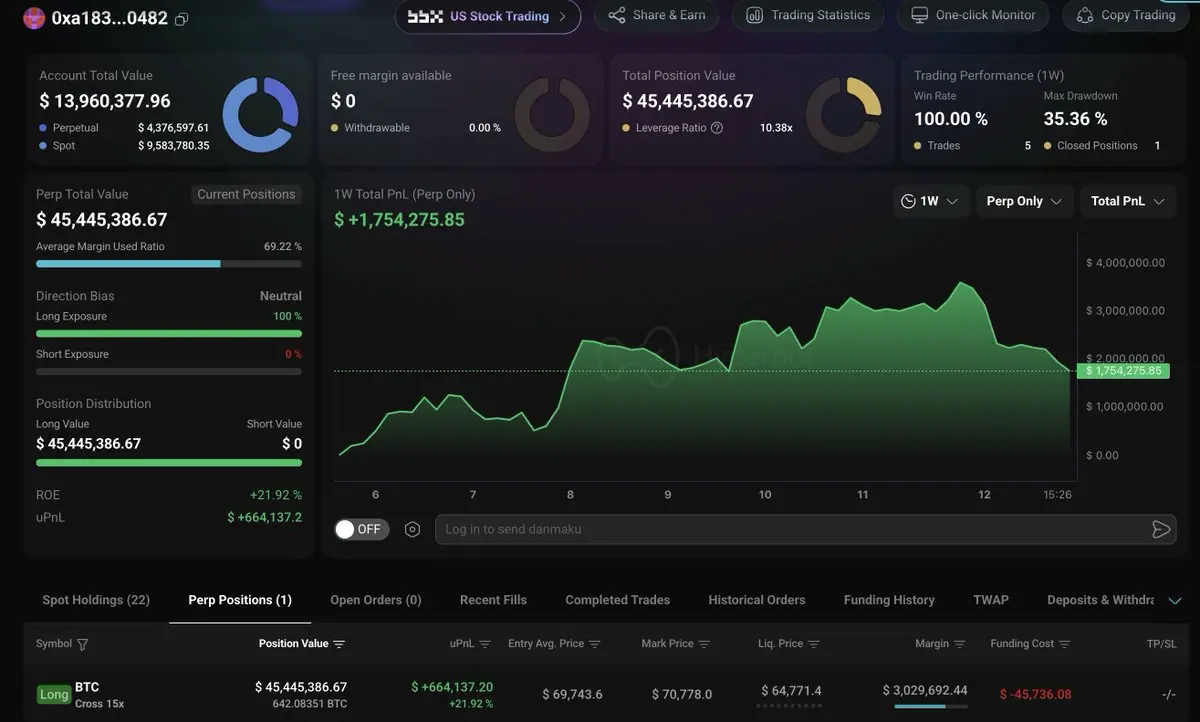Switch to Open Orders (0) tab
This screenshot has width=1200, height=722.
point(376,600)
